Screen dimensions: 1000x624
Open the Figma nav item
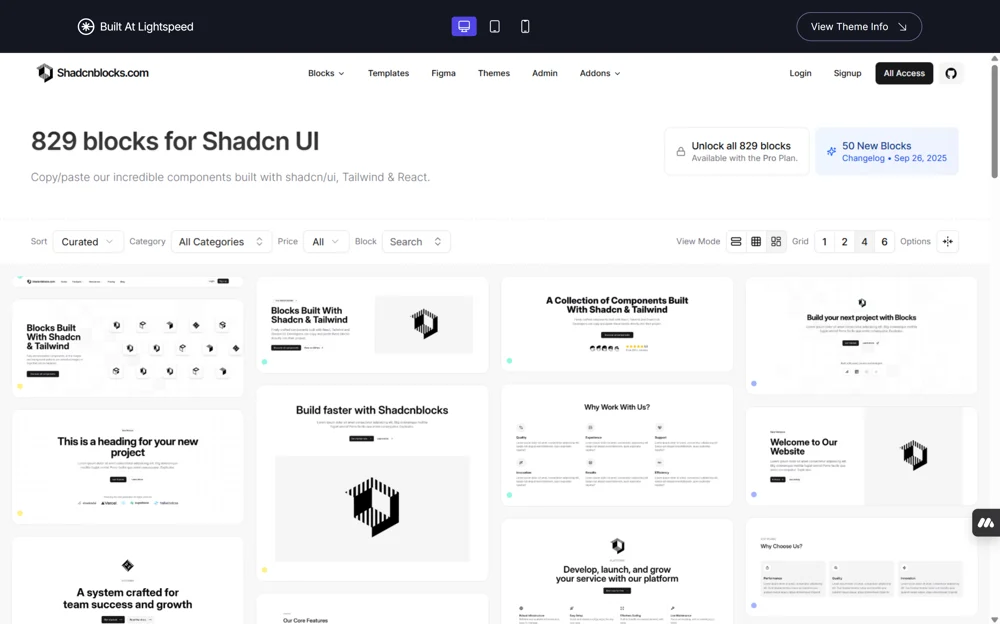point(443,73)
